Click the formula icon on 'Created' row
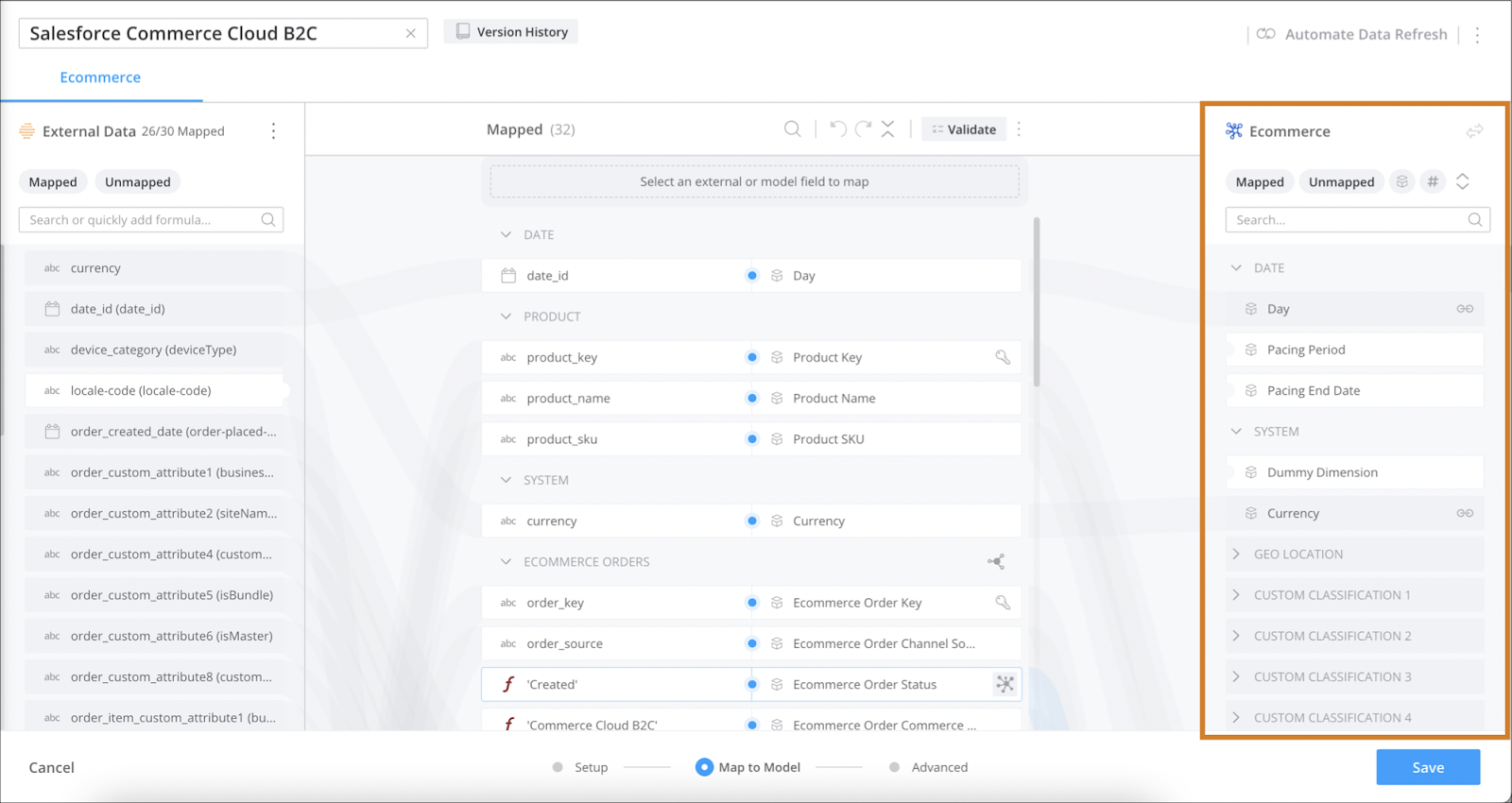 [508, 684]
